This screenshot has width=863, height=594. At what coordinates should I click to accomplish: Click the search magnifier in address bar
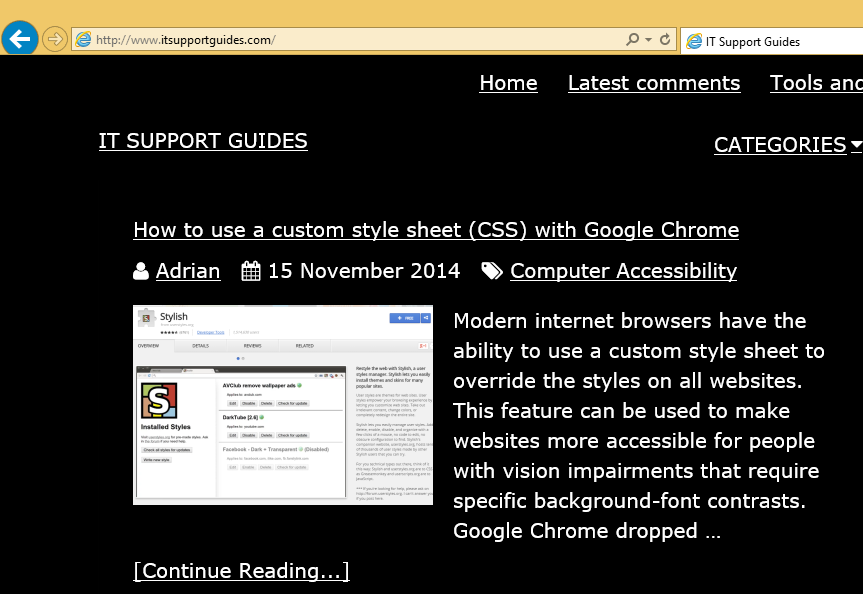(632, 39)
